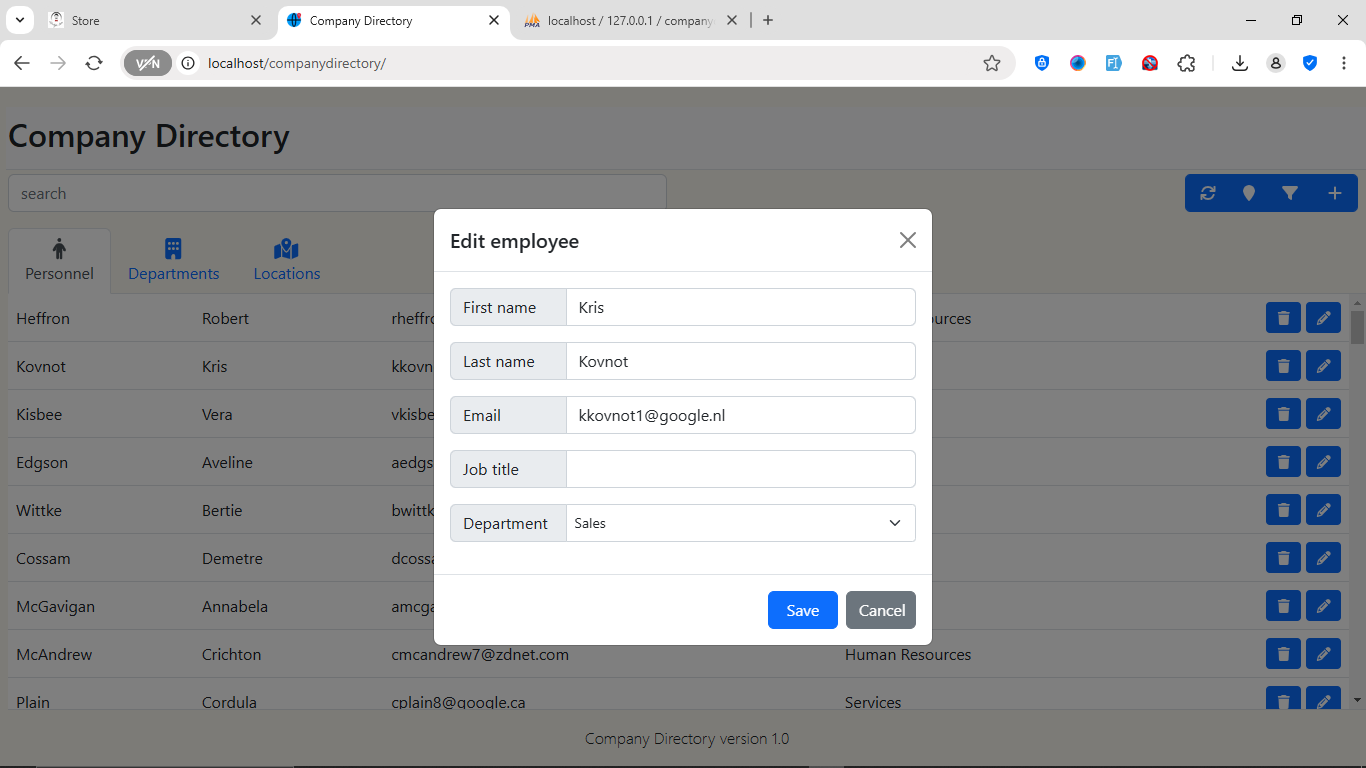Expand the tab search chevron in the browser
The height and width of the screenshot is (768, 1366).
pyautogui.click(x=19, y=20)
